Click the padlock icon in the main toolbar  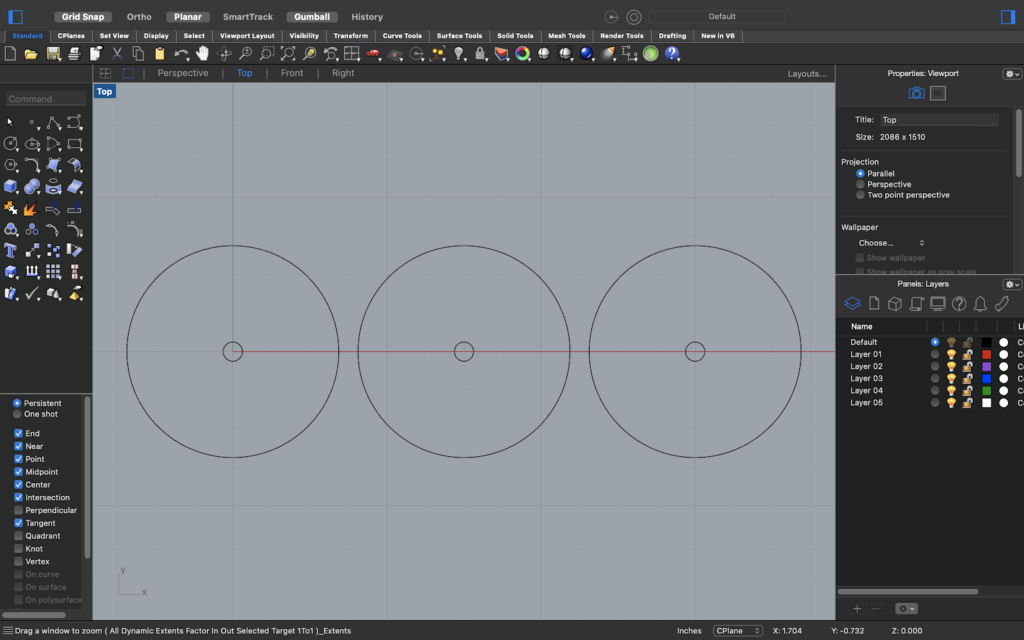pyautogui.click(x=480, y=54)
